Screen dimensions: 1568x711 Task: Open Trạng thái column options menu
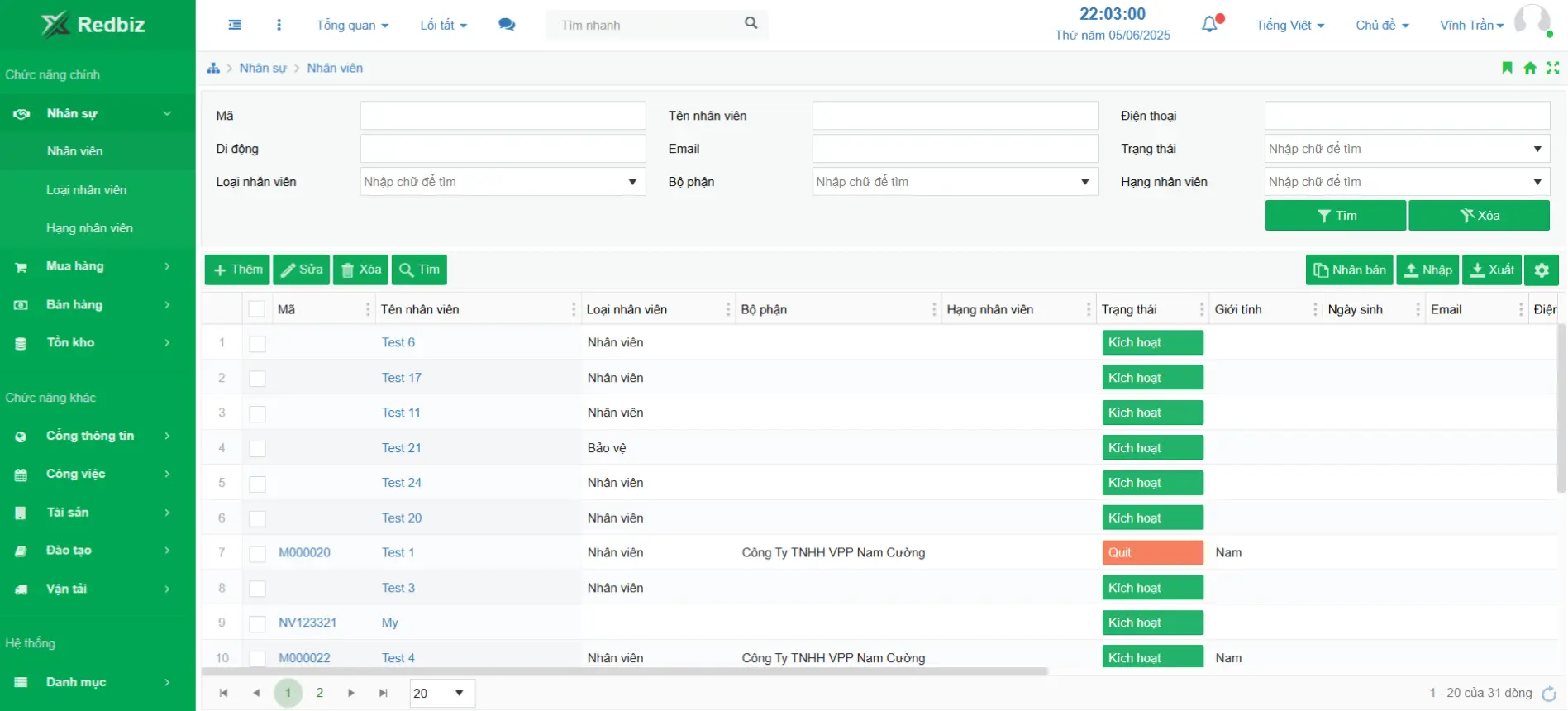coord(1202,309)
